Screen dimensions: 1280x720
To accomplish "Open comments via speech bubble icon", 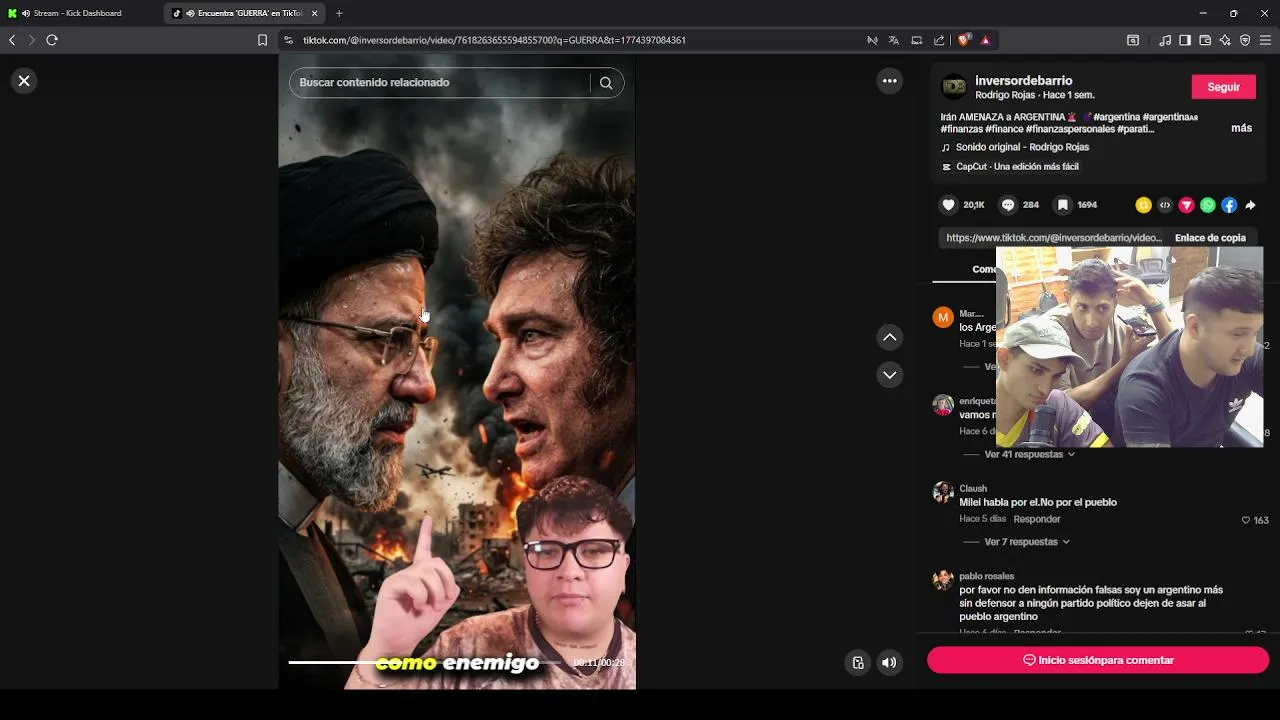I will coord(1008,205).
